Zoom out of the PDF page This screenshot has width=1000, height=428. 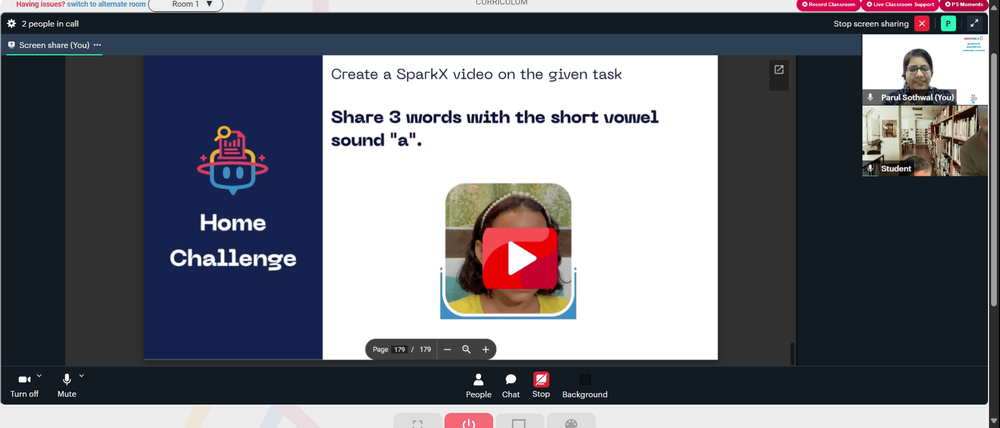(x=448, y=350)
